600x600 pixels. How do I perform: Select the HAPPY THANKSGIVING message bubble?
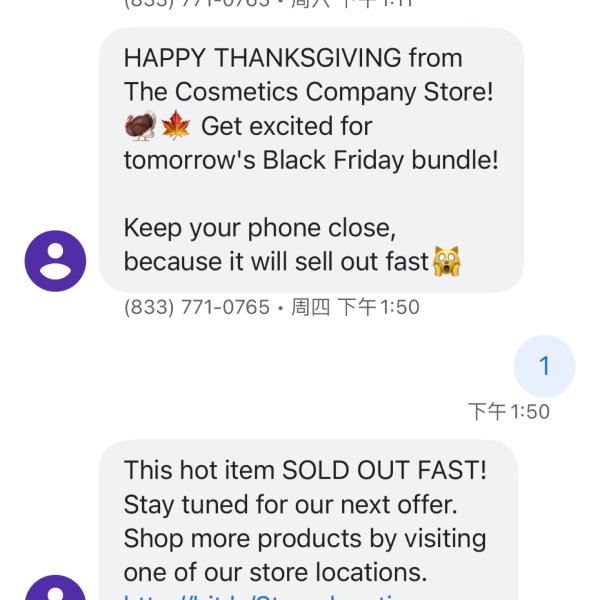click(x=311, y=160)
